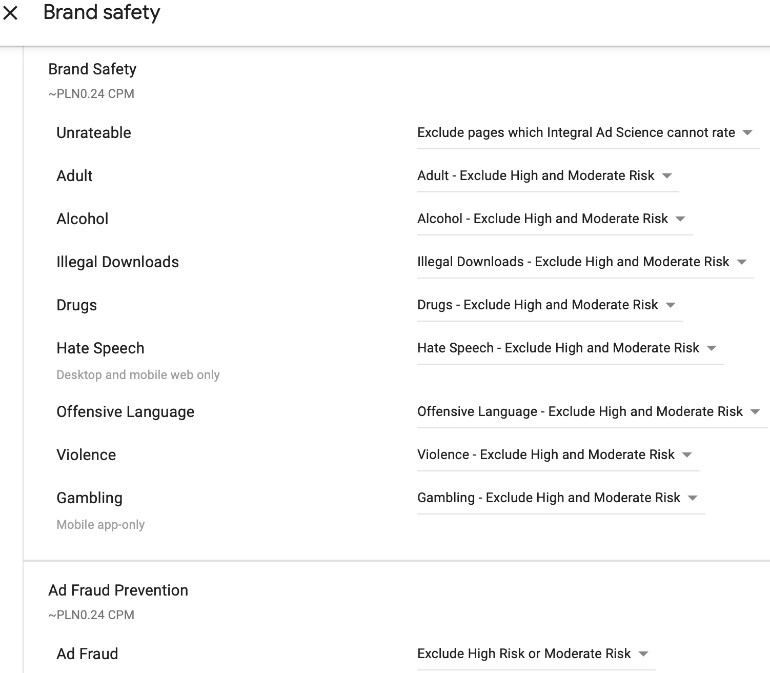Click the Brand Safety section heading
The height and width of the screenshot is (673, 770).
click(92, 69)
